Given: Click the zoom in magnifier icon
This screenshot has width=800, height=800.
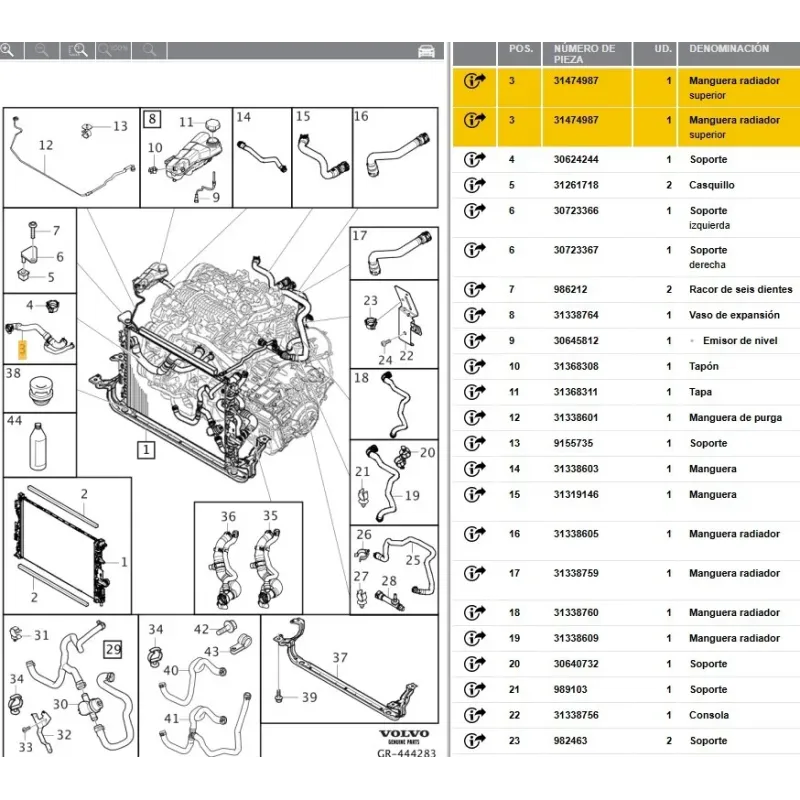Looking at the screenshot, I should coord(7,49).
